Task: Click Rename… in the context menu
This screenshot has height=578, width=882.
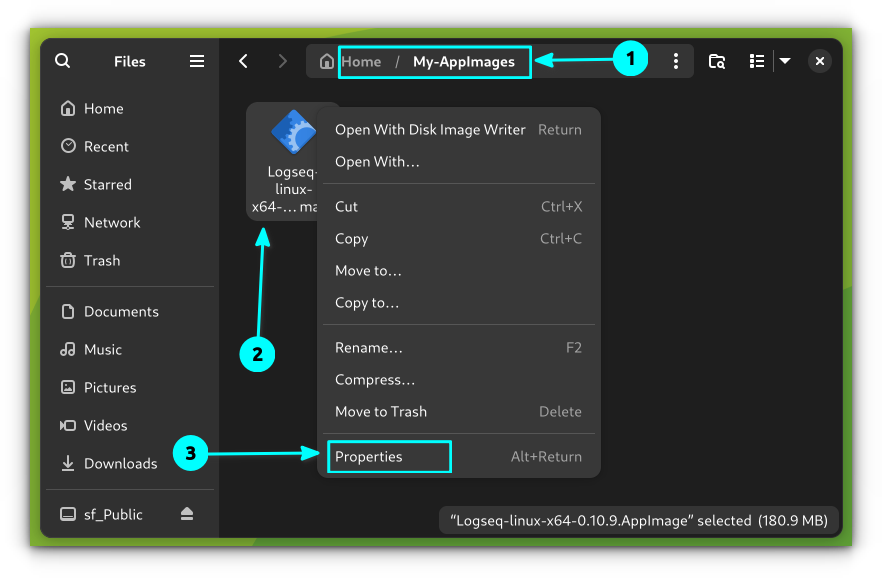Action: (x=369, y=348)
